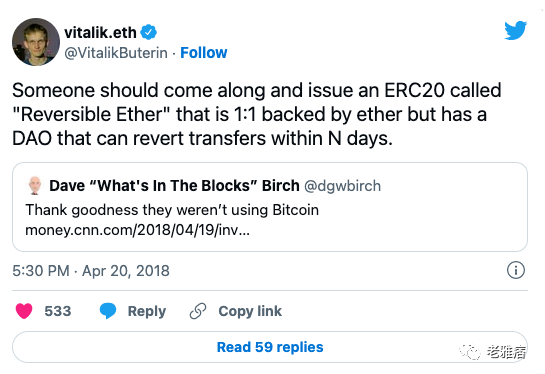Open the money.cnn.com link in quoted tweet
The width and height of the screenshot is (545, 374).
(138, 230)
